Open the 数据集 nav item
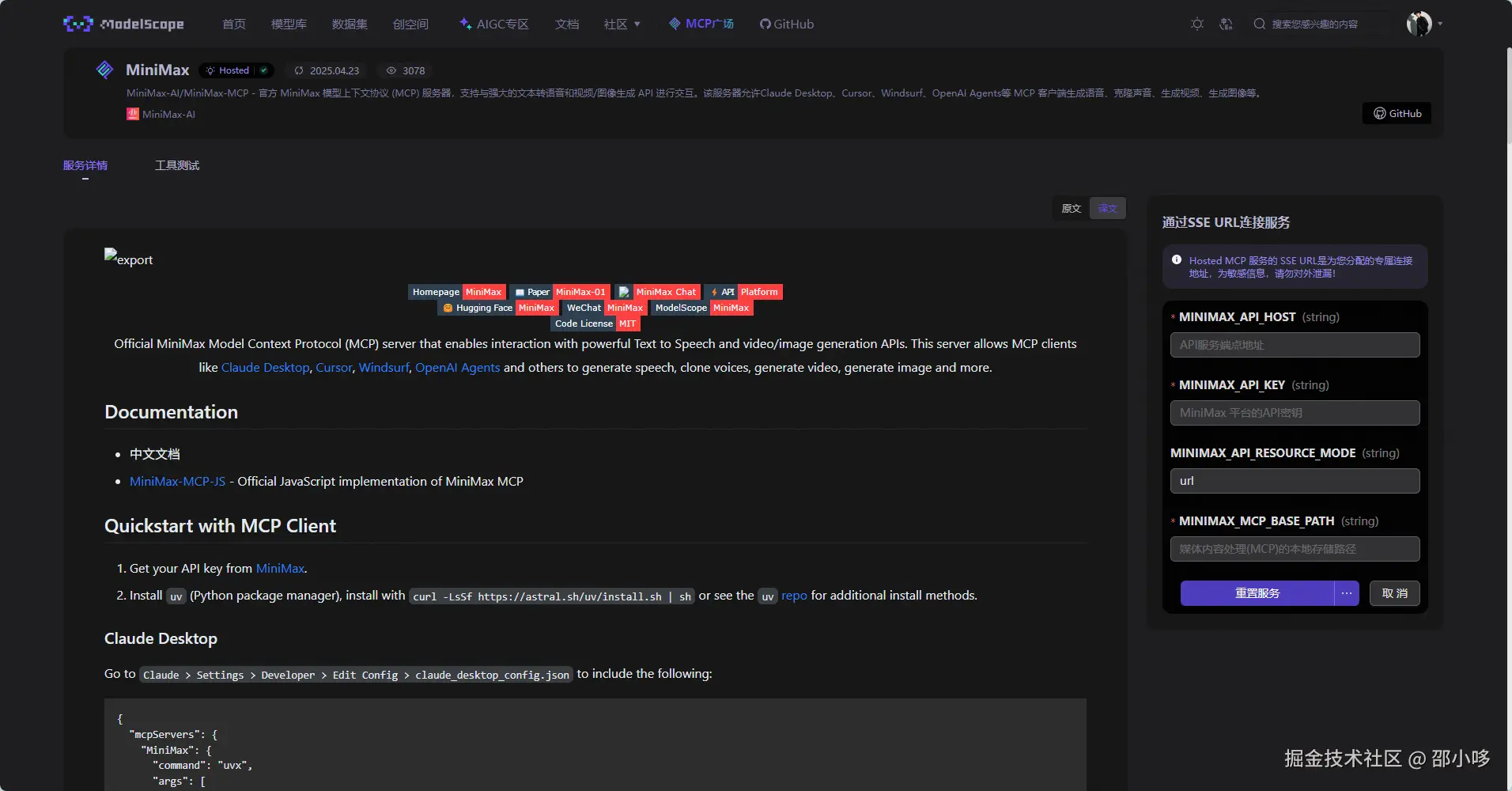1512x791 pixels. tap(350, 24)
